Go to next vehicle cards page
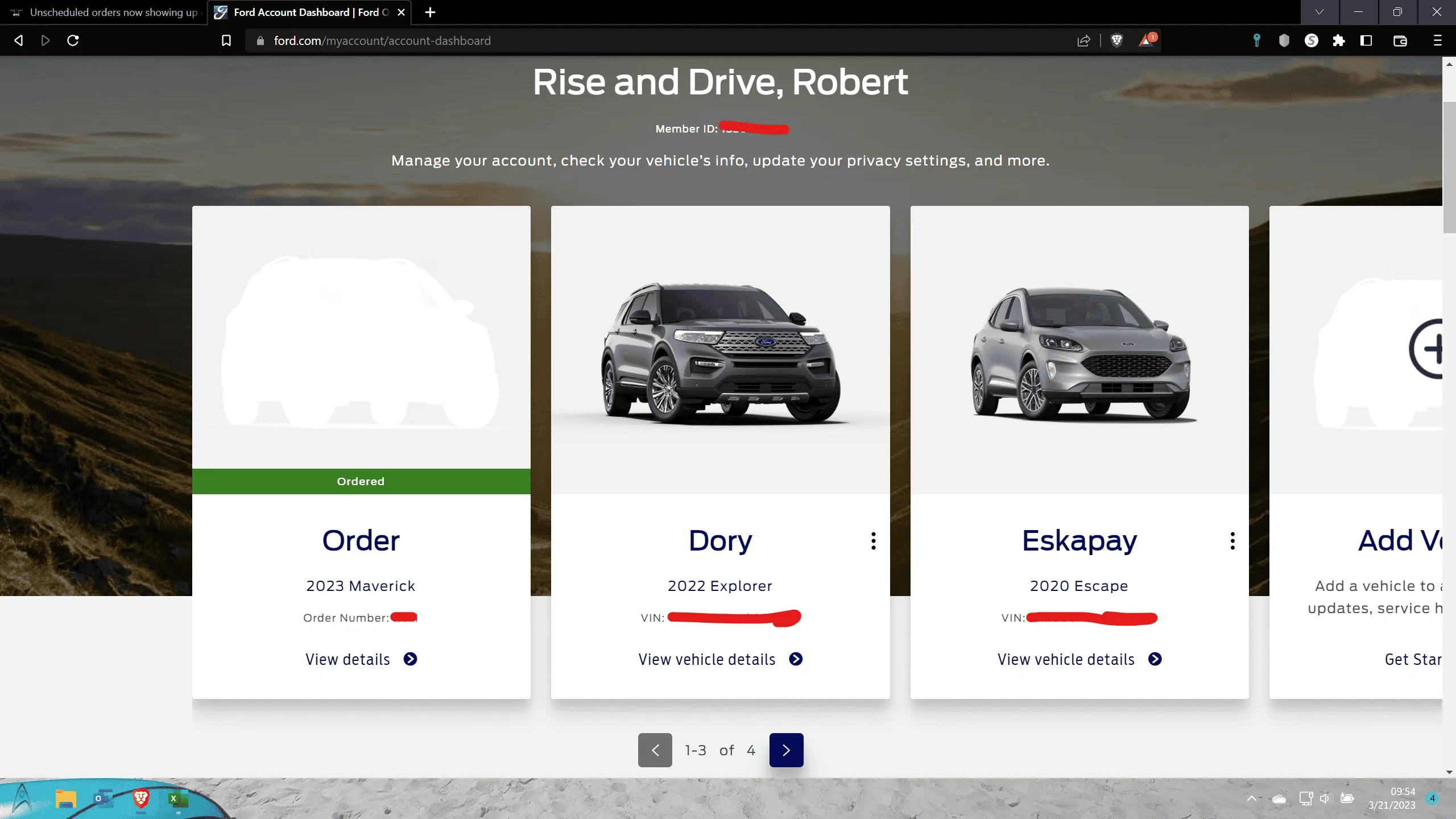Screen dimensions: 1456x819 tap(786, 750)
